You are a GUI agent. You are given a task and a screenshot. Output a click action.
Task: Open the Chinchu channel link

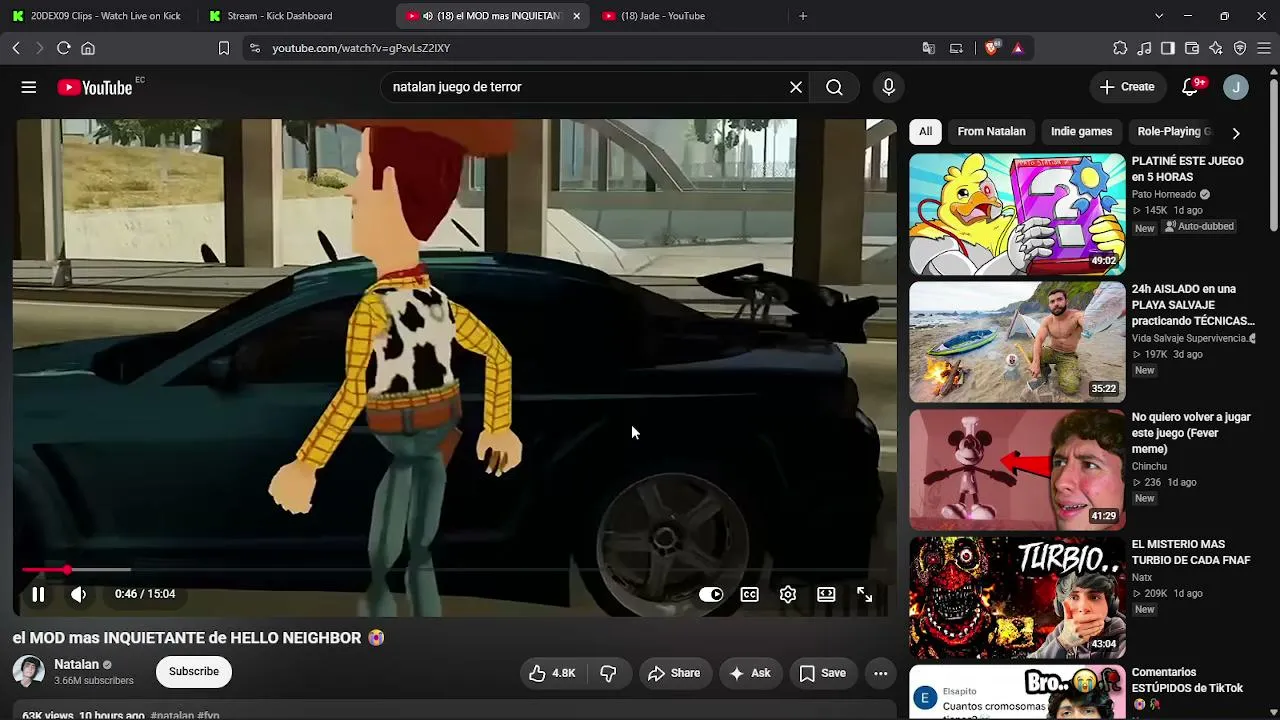point(1151,466)
